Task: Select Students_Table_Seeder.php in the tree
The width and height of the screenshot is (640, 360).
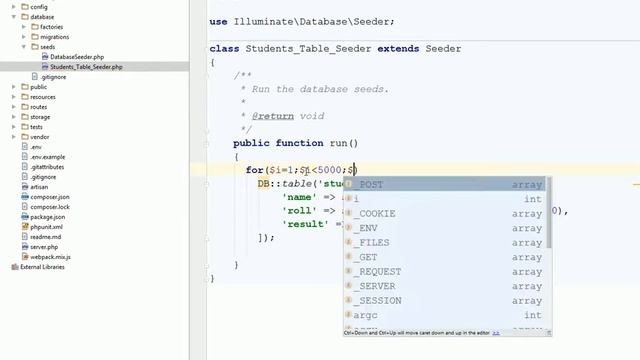Action: tap(86, 67)
